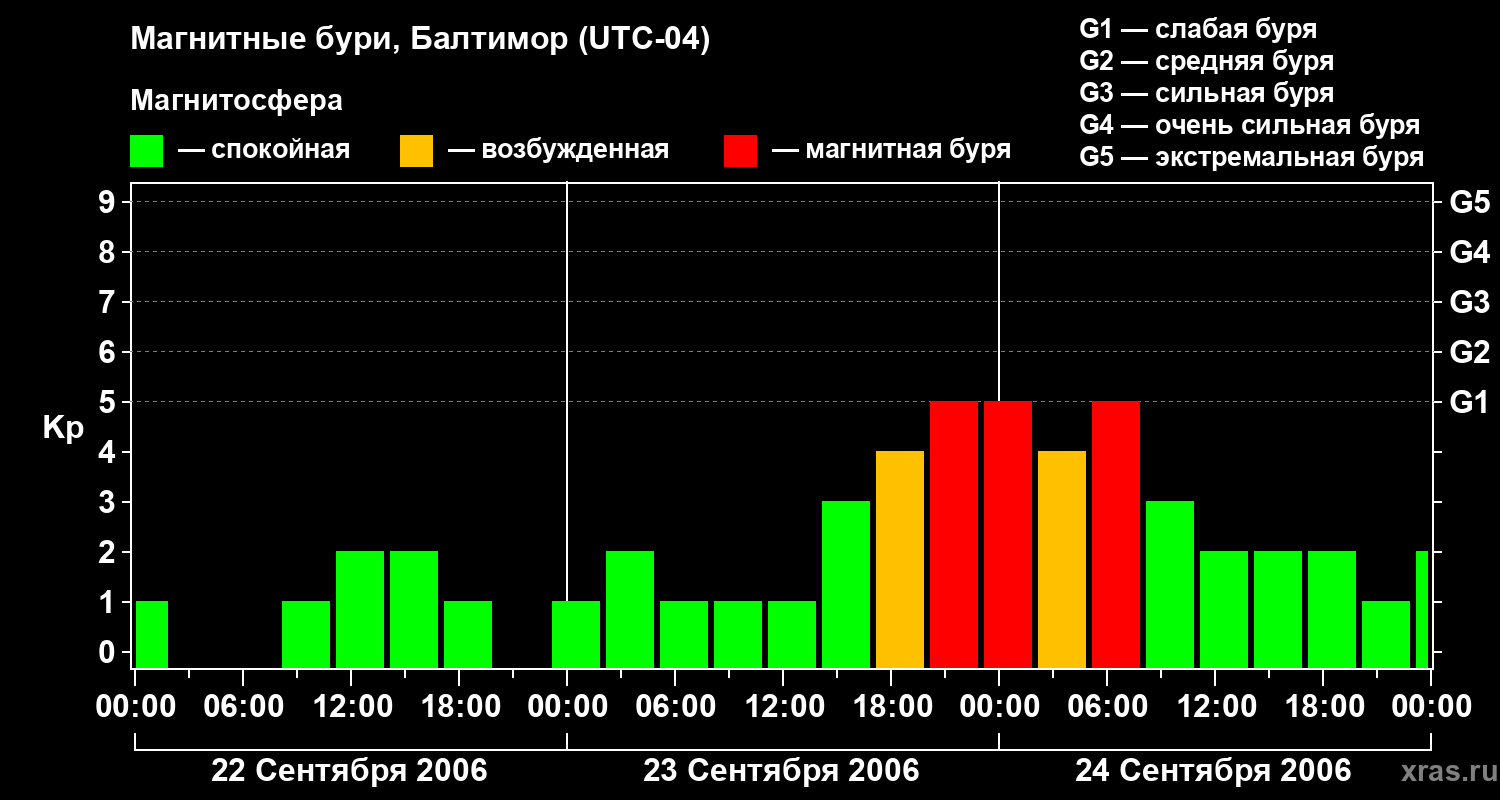Click the 'Магнитосфера' heading

point(237,101)
